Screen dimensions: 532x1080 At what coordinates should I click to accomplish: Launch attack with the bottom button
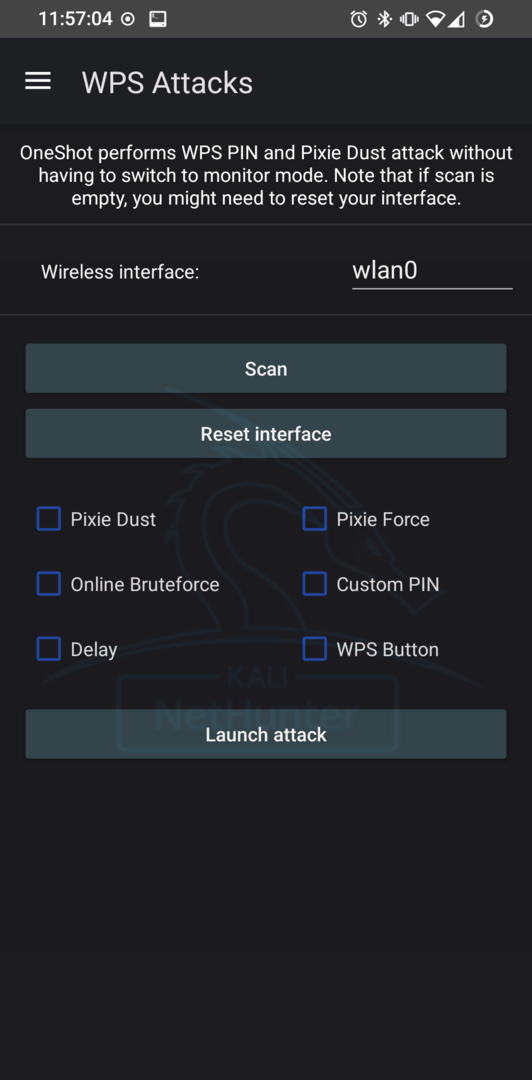(x=266, y=734)
